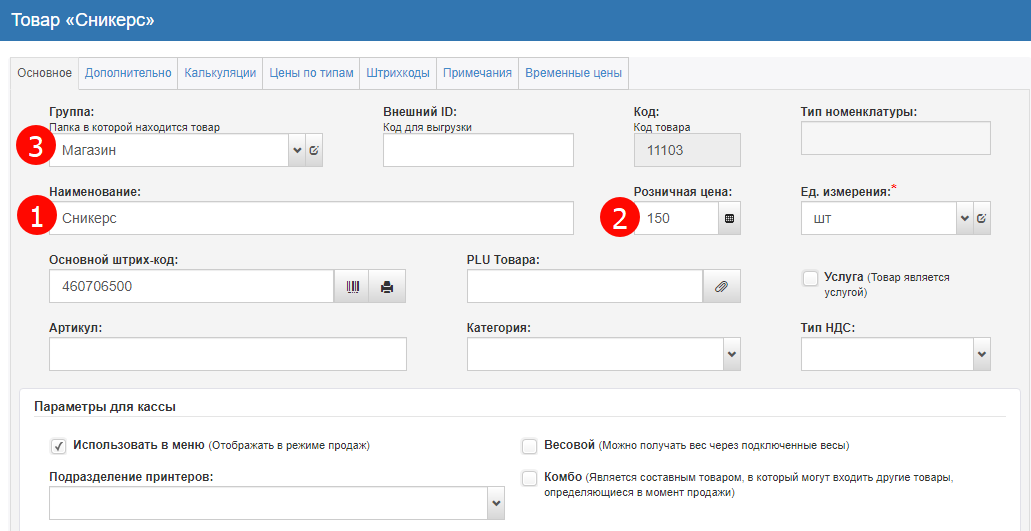1031x531 pixels.
Task: Click the edit icon beside Ед. измерения
Action: (982, 218)
